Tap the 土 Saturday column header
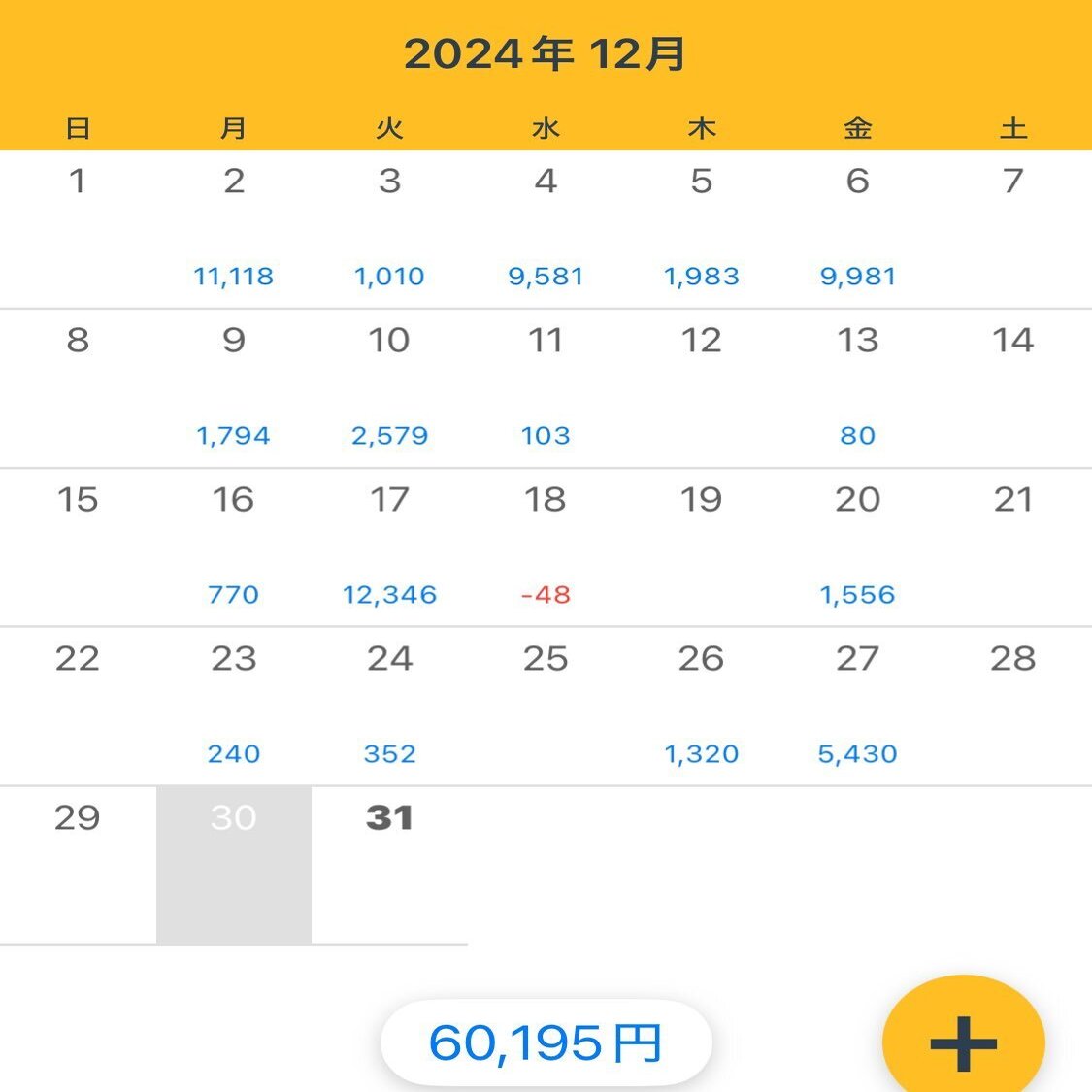Image resolution: width=1092 pixels, height=1092 pixels. pyautogui.click(x=1013, y=128)
